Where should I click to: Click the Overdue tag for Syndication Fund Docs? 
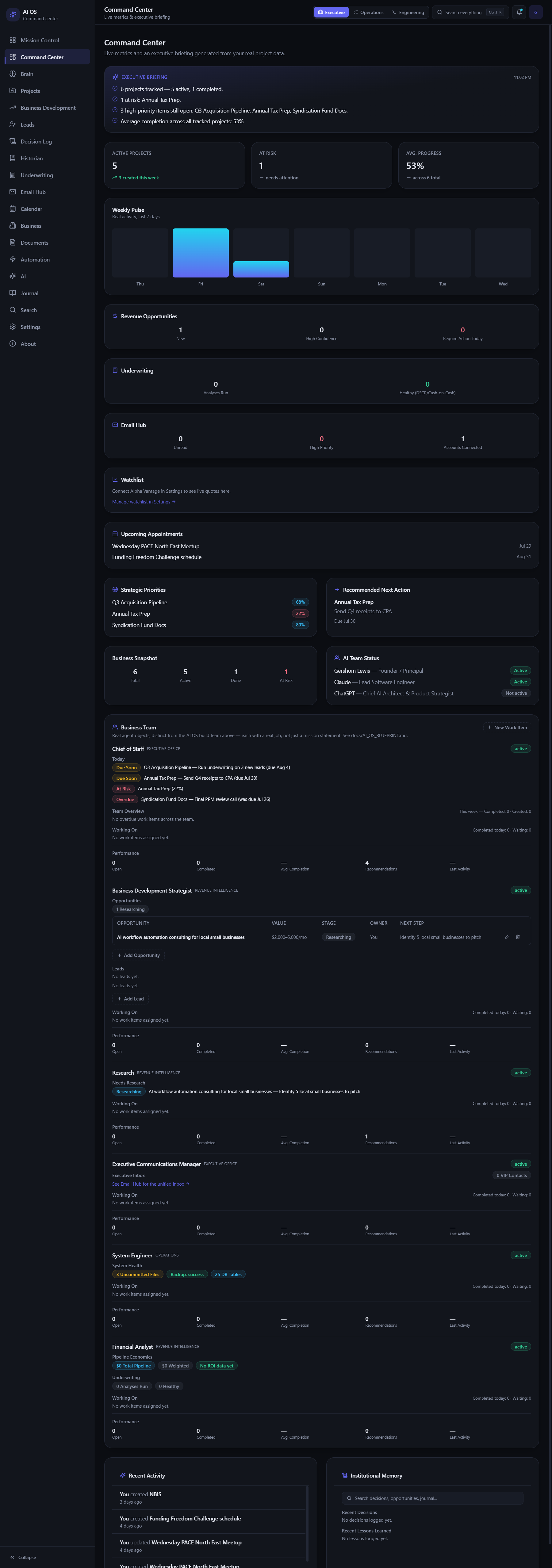pos(125,799)
